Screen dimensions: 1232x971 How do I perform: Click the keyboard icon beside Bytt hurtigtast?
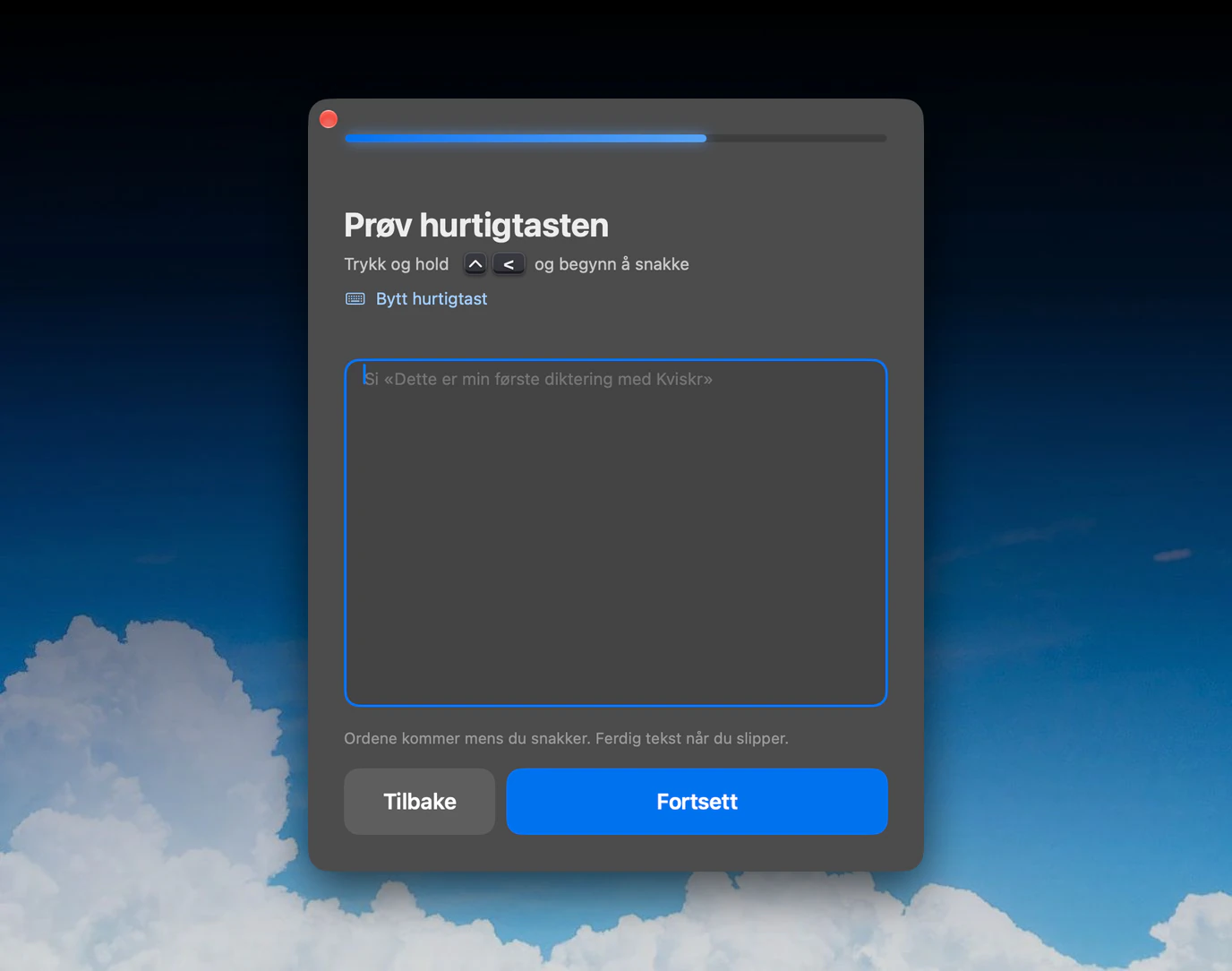pyautogui.click(x=355, y=299)
